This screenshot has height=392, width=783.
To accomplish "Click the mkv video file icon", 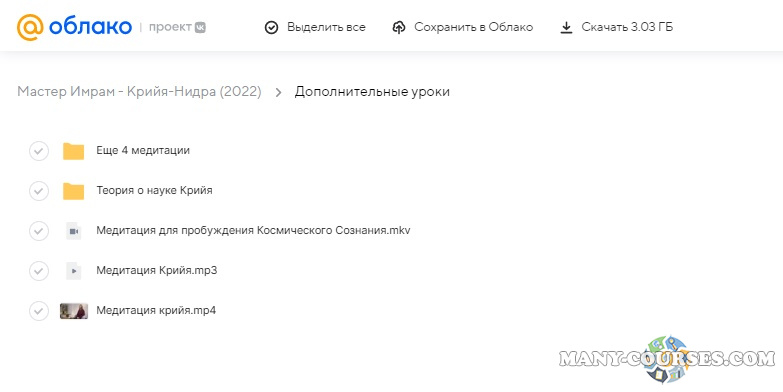I will 73,231.
